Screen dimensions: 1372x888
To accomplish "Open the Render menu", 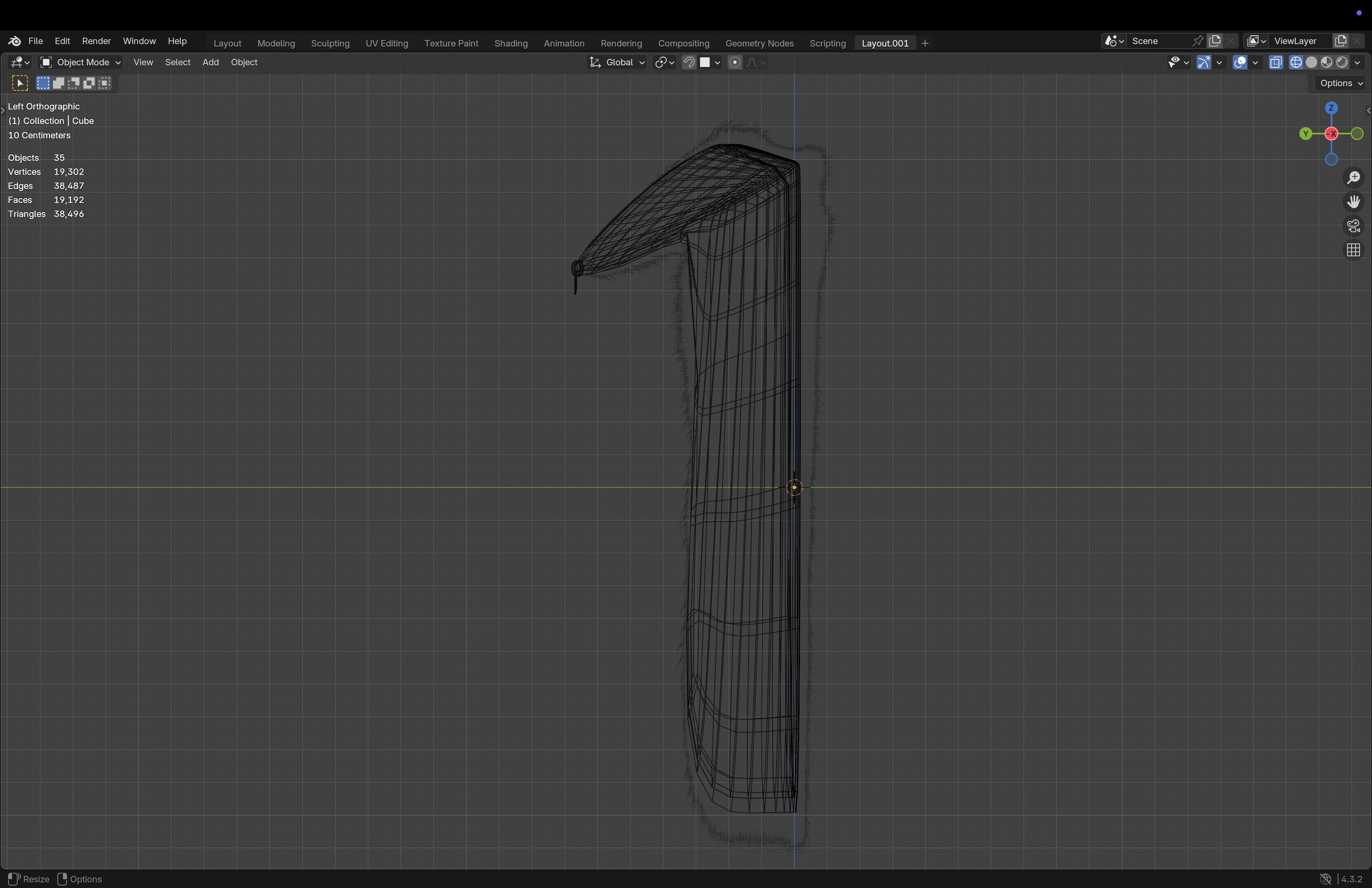I will [x=96, y=41].
